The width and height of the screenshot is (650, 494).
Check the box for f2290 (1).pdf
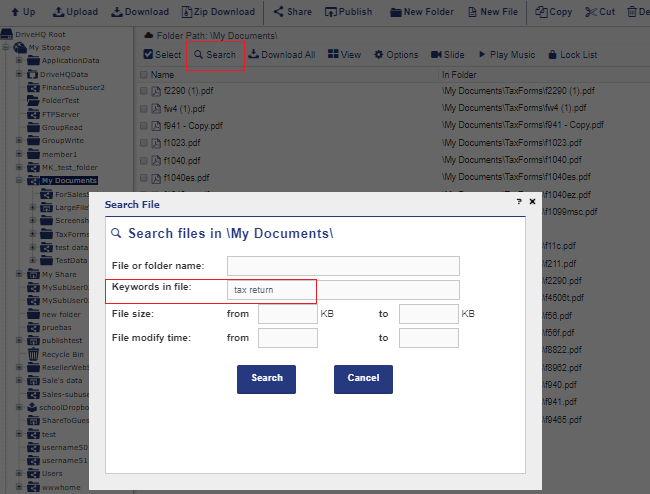tap(144, 91)
